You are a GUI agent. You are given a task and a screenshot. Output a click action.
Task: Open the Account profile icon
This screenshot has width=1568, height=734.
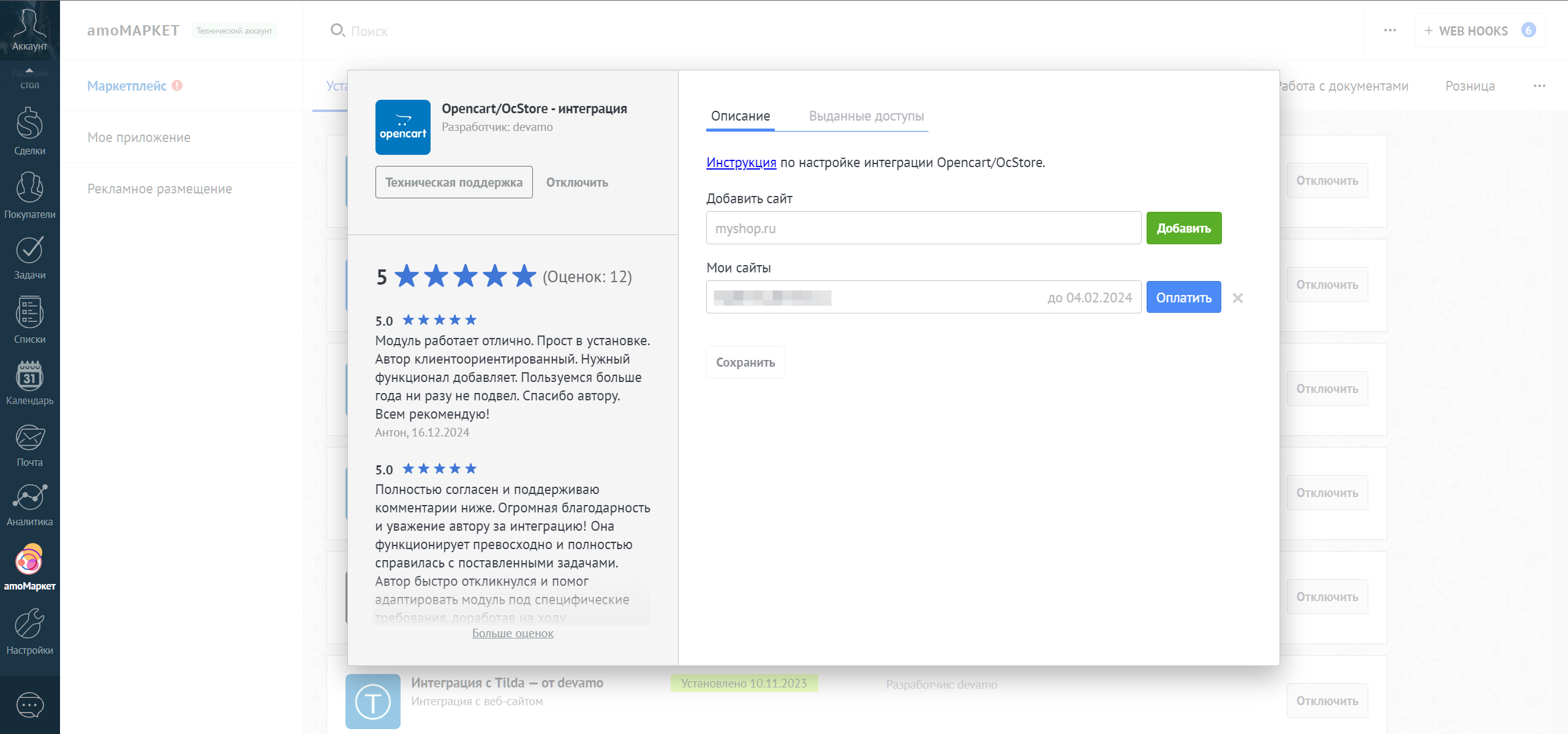29,29
